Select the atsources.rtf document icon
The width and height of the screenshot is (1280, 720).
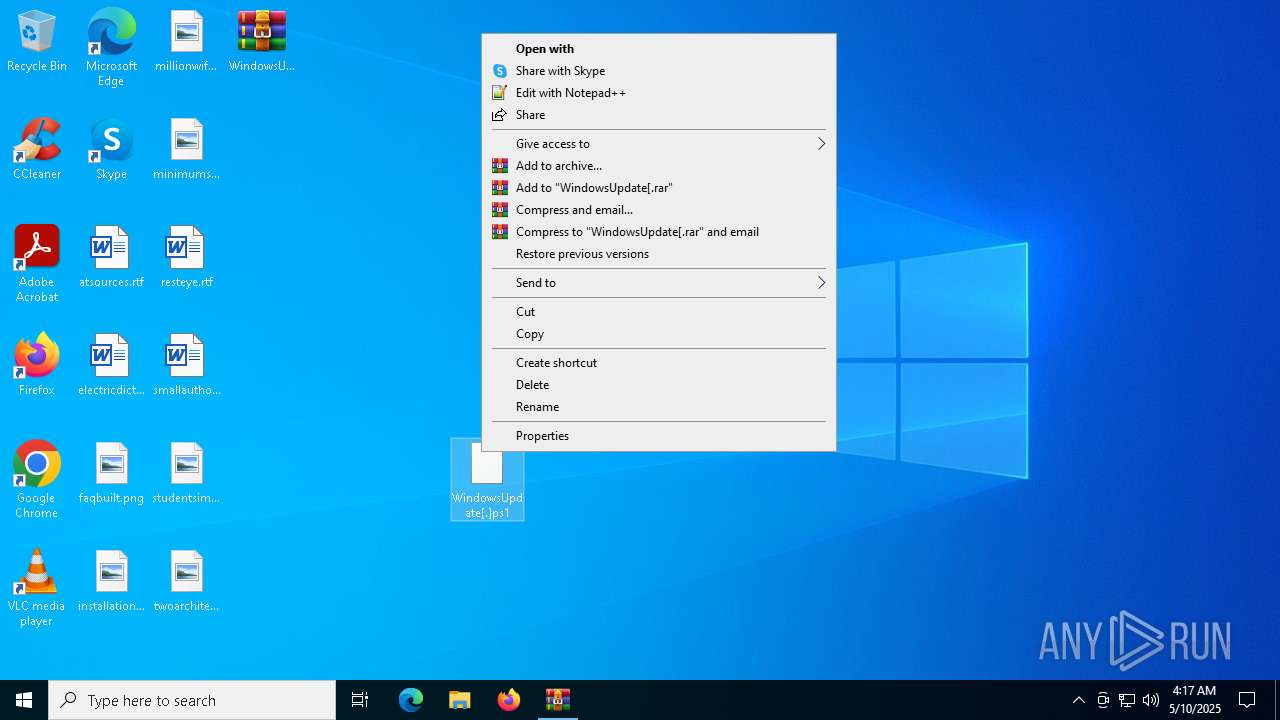click(x=111, y=258)
